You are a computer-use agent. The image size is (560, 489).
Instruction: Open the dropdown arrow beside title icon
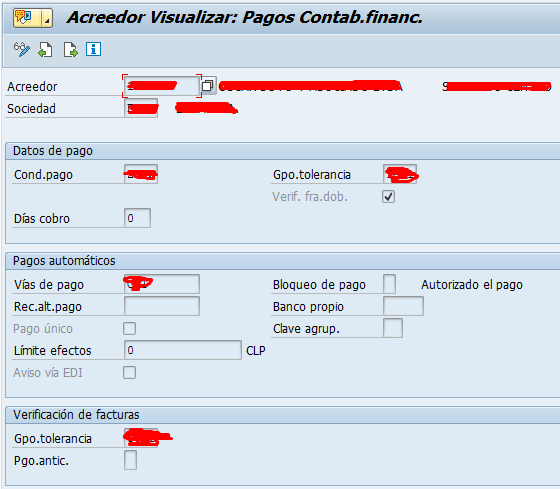tap(47, 18)
